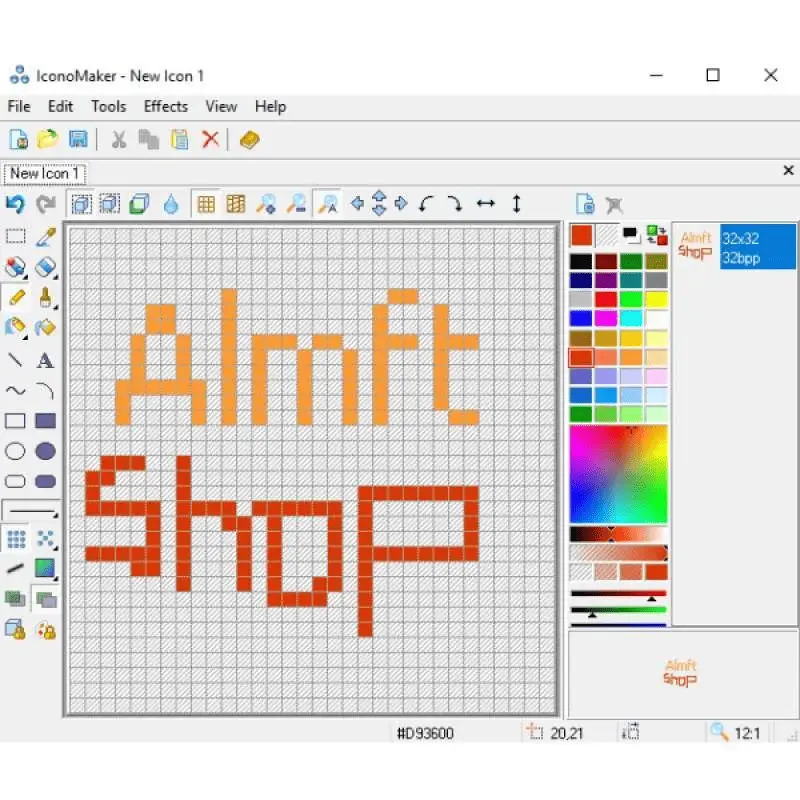Toggle the secondary orange grid option
Screen dimensions: 800x800
[236, 205]
